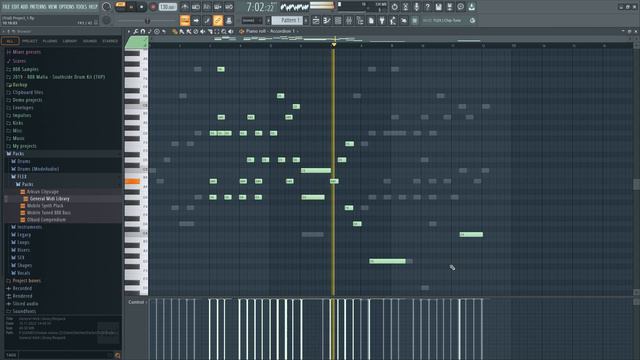Open the project info page icon
The image size is (640, 360).
[371, 20]
